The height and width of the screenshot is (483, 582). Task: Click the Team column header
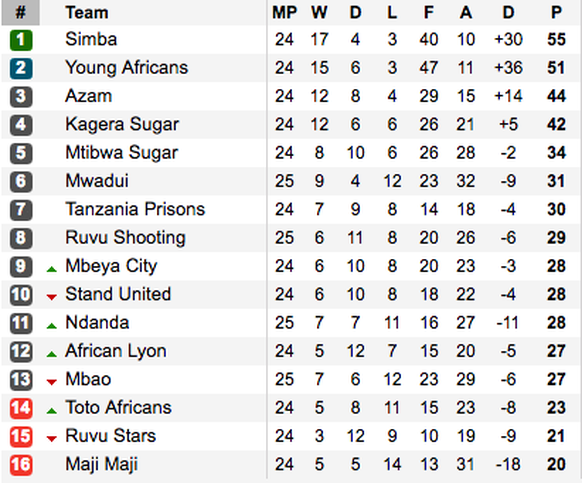click(x=87, y=13)
